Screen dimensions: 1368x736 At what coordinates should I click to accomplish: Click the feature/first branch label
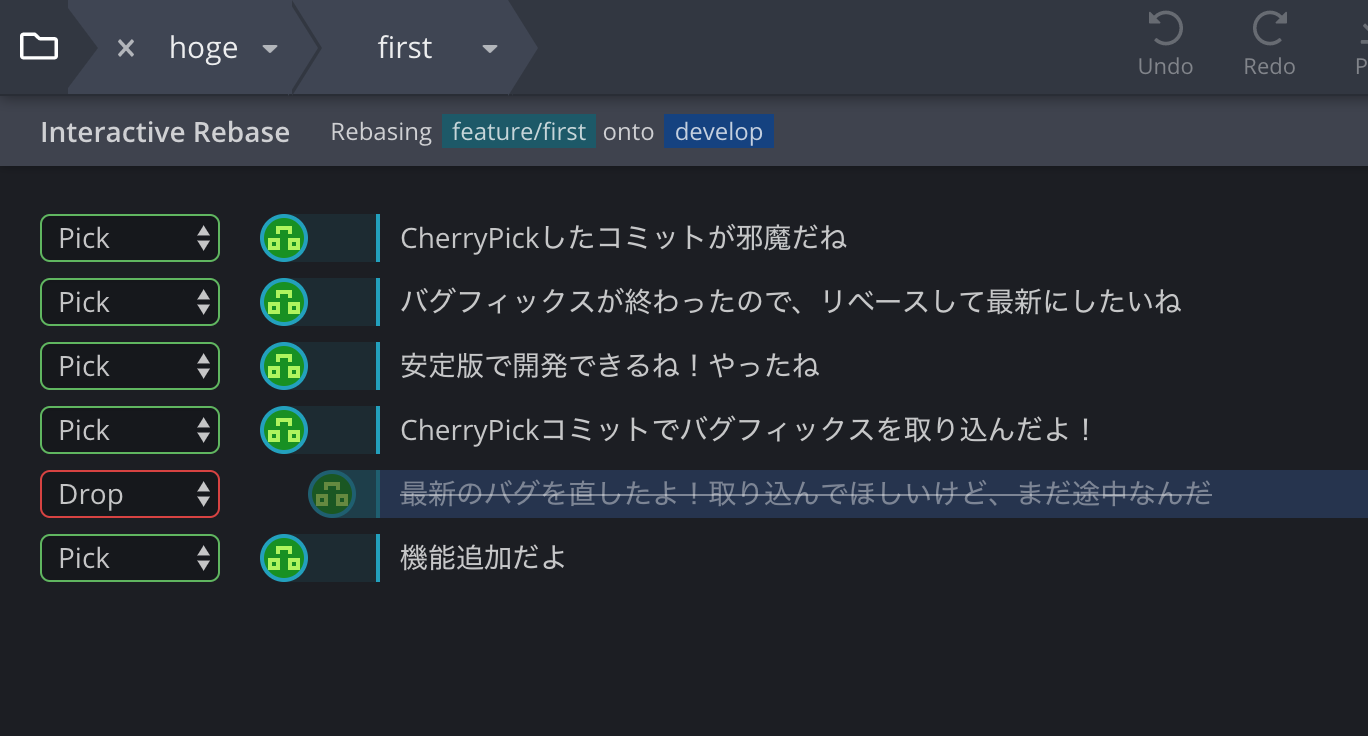tap(519, 132)
